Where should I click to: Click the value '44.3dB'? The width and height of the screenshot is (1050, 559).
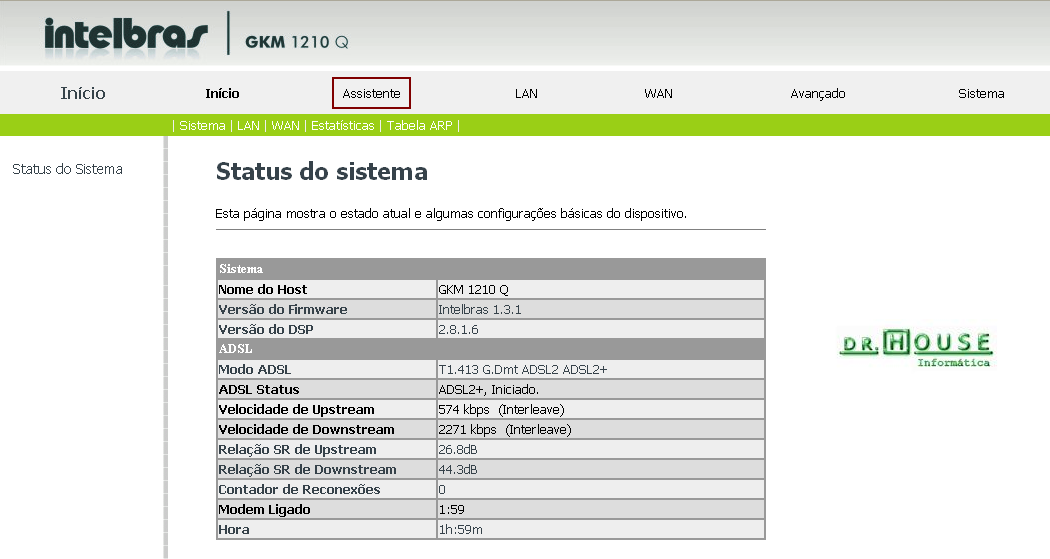coord(458,470)
